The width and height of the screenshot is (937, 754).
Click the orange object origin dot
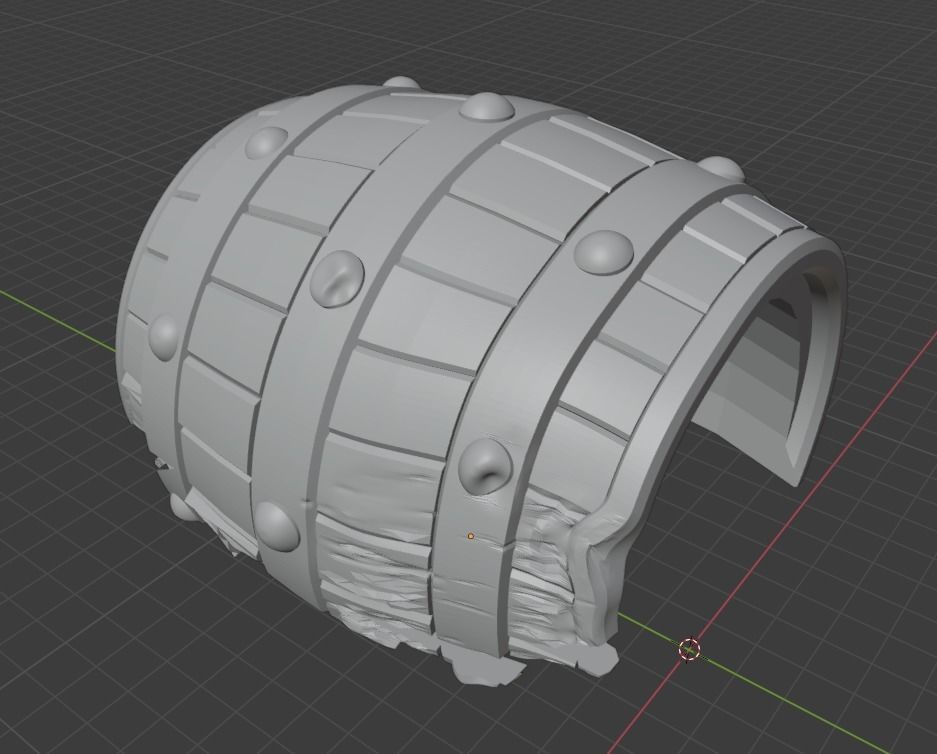click(471, 537)
